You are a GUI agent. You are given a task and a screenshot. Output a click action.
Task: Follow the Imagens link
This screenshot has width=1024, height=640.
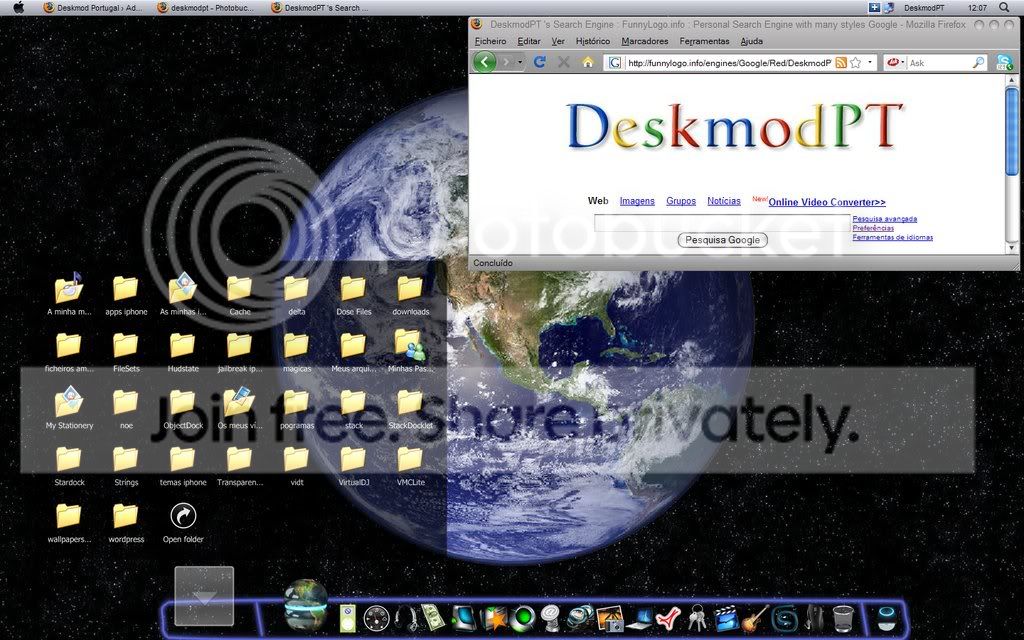637,201
